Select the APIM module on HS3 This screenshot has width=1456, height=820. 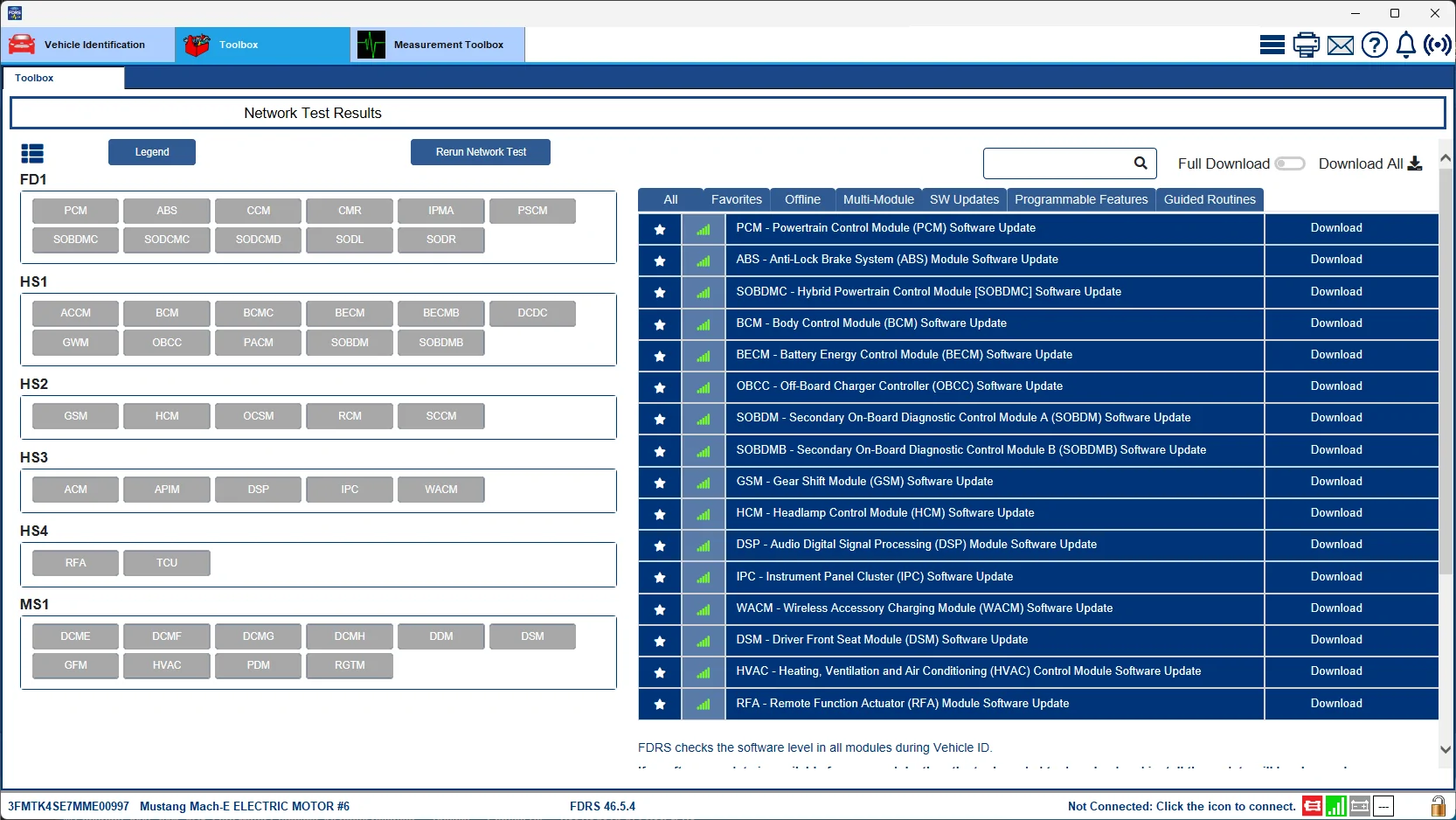point(167,490)
